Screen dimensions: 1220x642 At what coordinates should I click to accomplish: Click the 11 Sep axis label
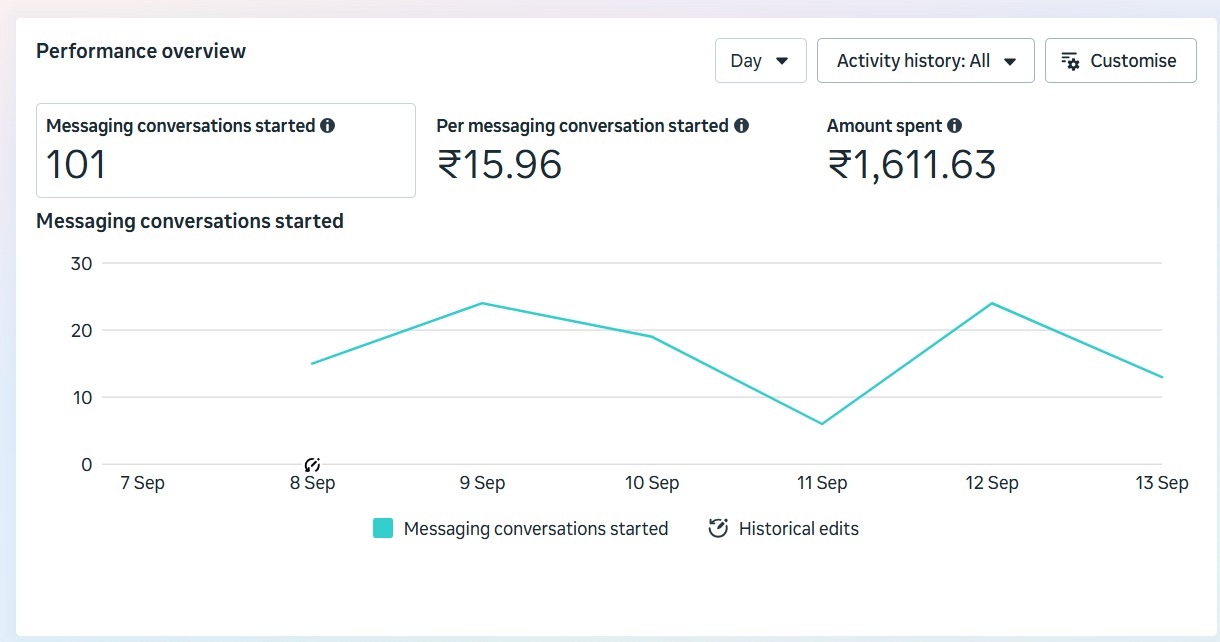(x=822, y=483)
